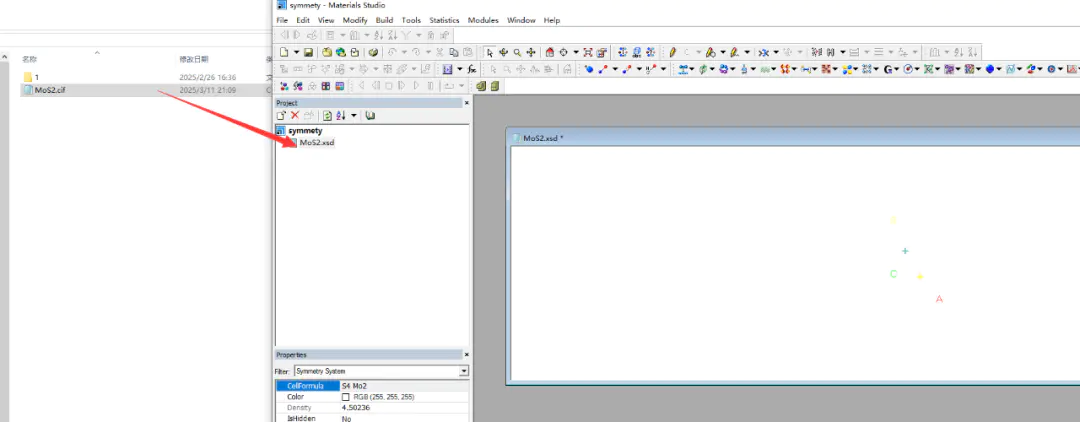Click the fx function icon
This screenshot has width=1080, height=422.
tap(471, 69)
